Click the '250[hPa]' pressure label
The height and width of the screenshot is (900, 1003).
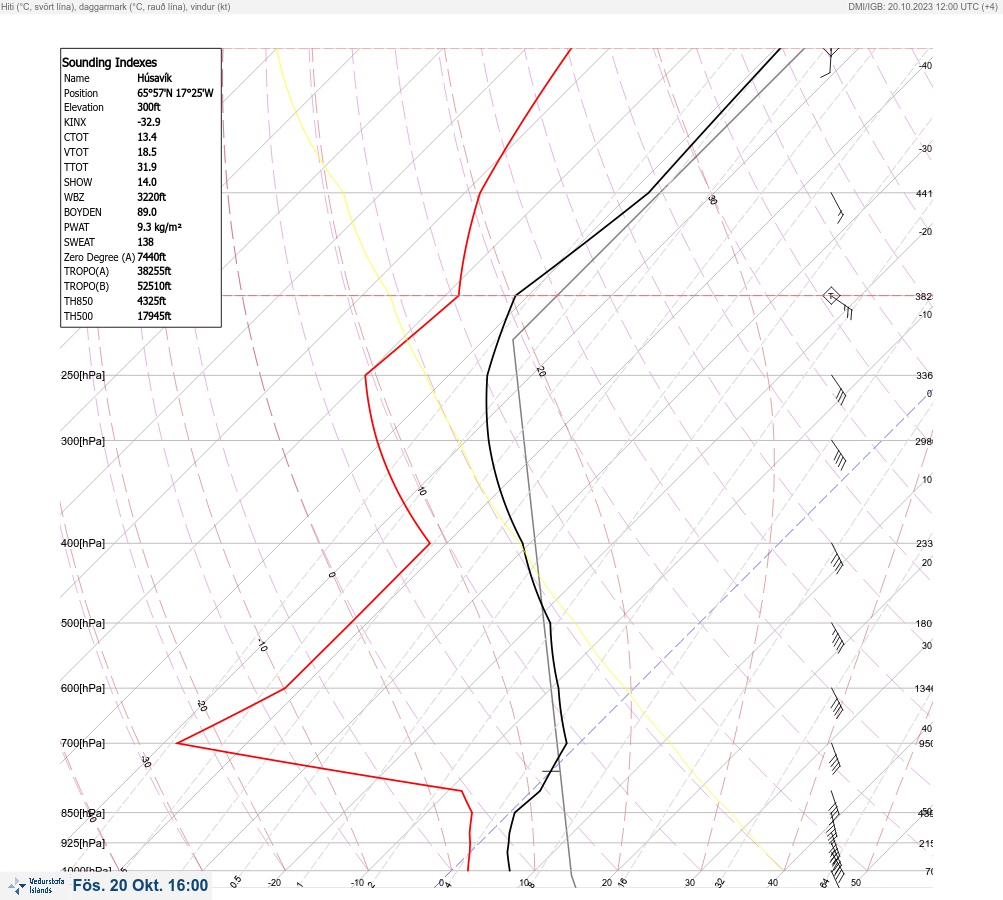(x=83, y=375)
